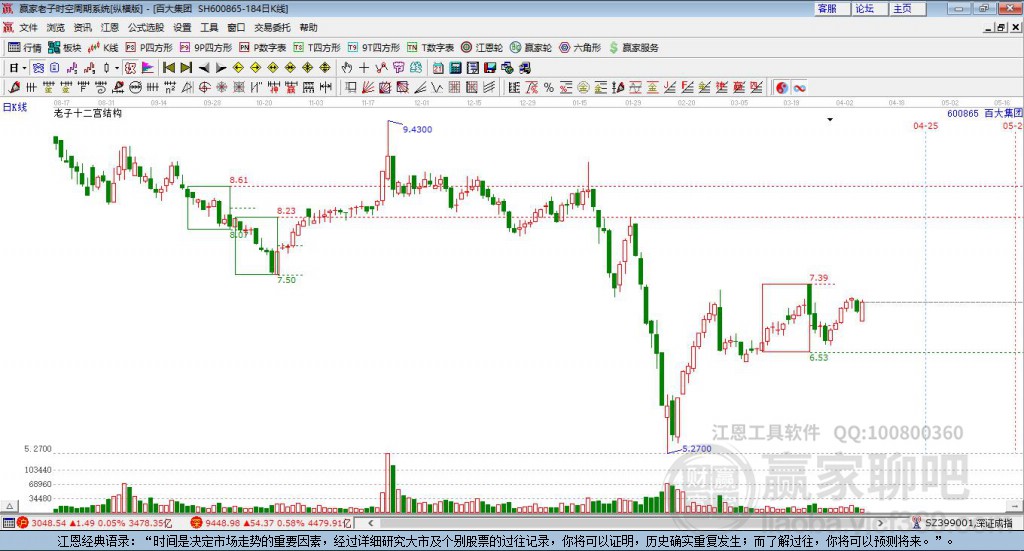This screenshot has width=1024, height=551.
Task: Select the red fan lines tool
Action: tap(368, 87)
